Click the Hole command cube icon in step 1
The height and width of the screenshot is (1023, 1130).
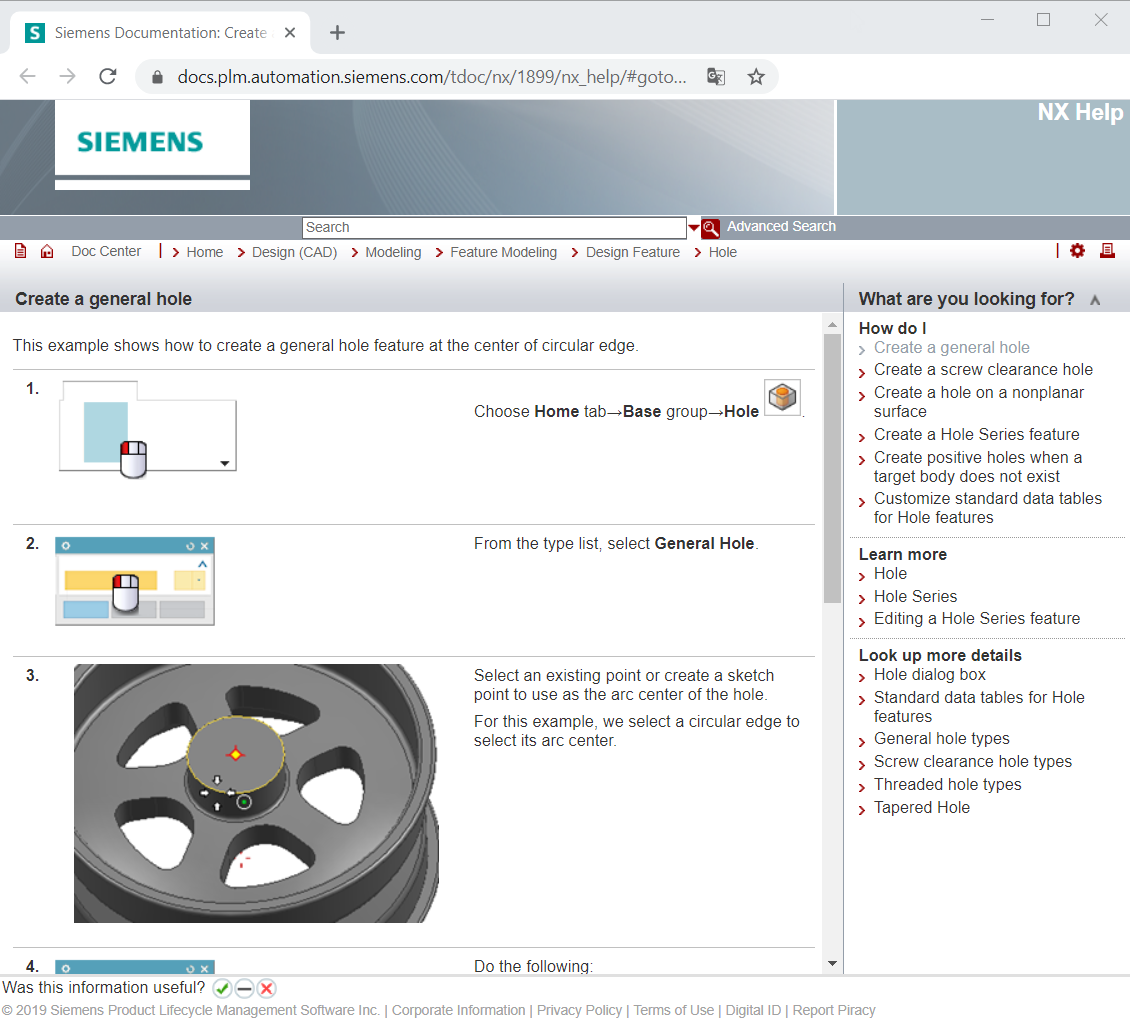pos(783,397)
